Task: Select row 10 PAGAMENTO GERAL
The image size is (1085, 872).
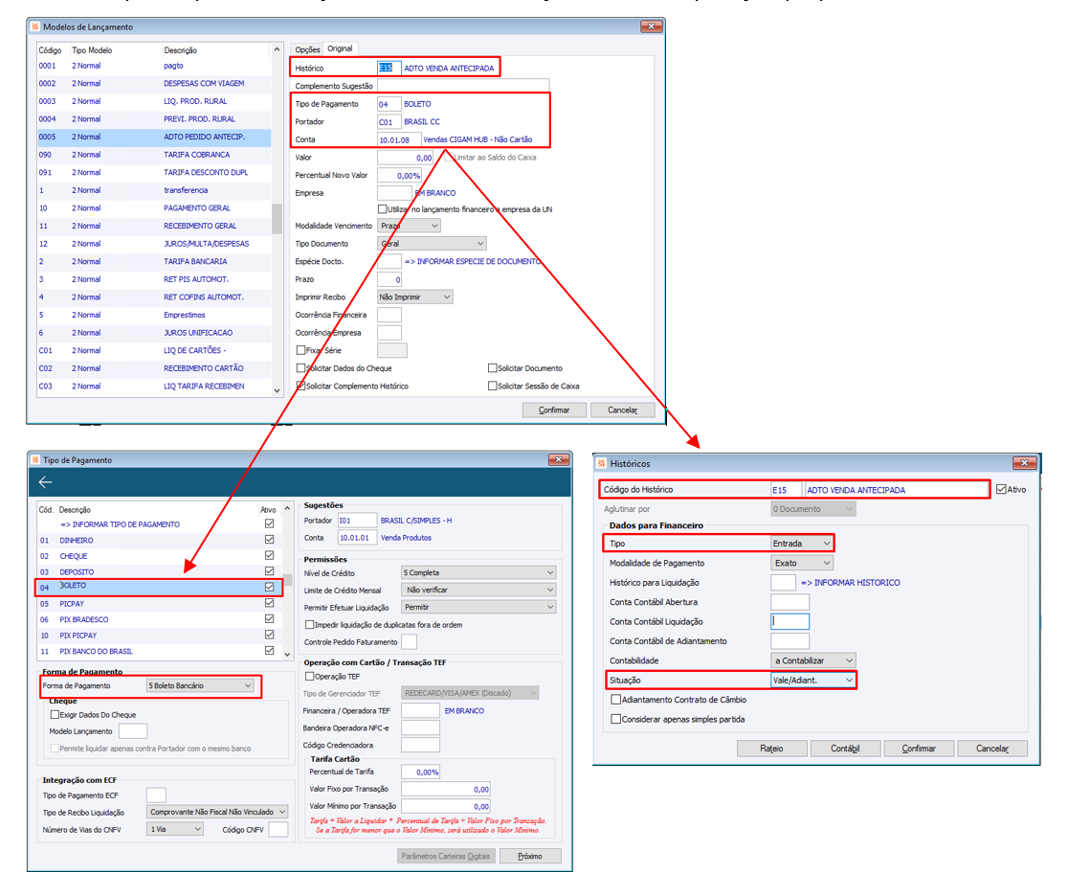Action: tap(154, 208)
